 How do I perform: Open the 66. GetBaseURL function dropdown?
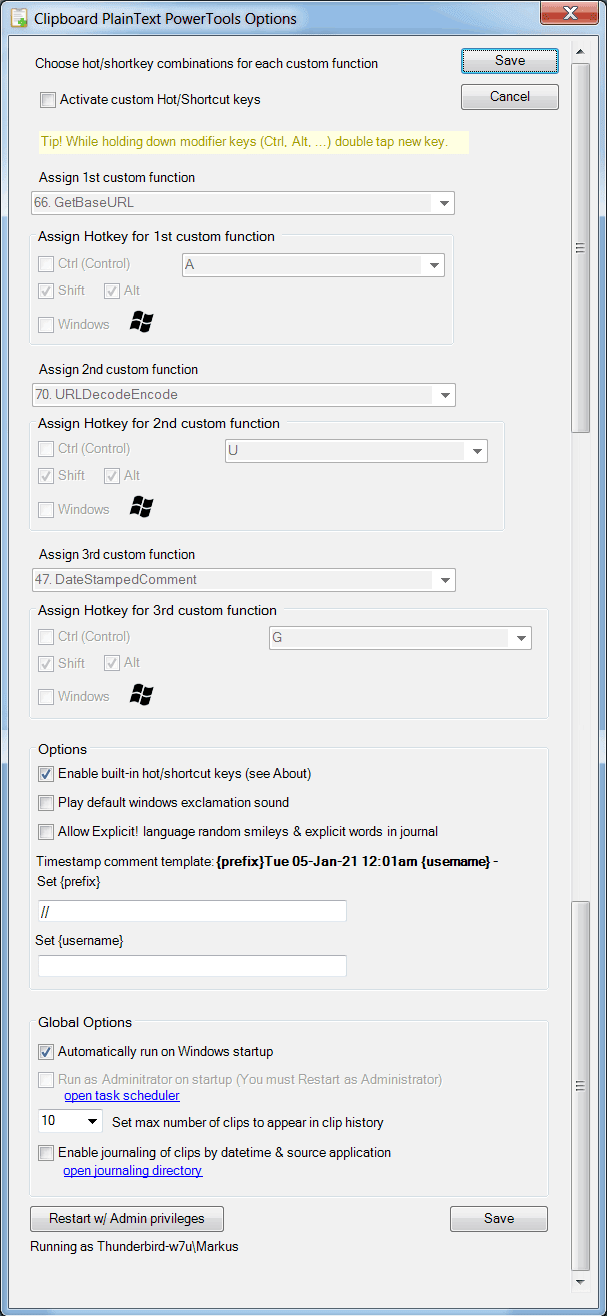[243, 203]
